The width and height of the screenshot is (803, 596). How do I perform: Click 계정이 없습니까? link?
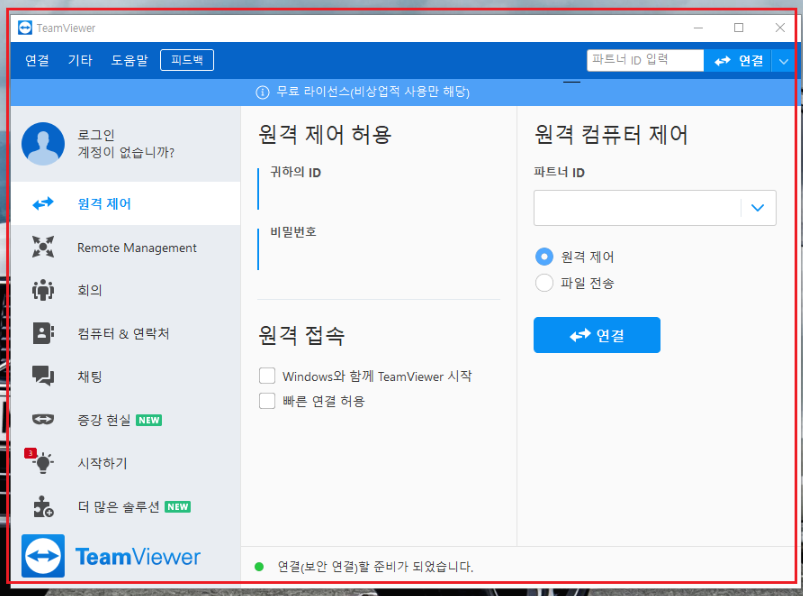coord(126,152)
